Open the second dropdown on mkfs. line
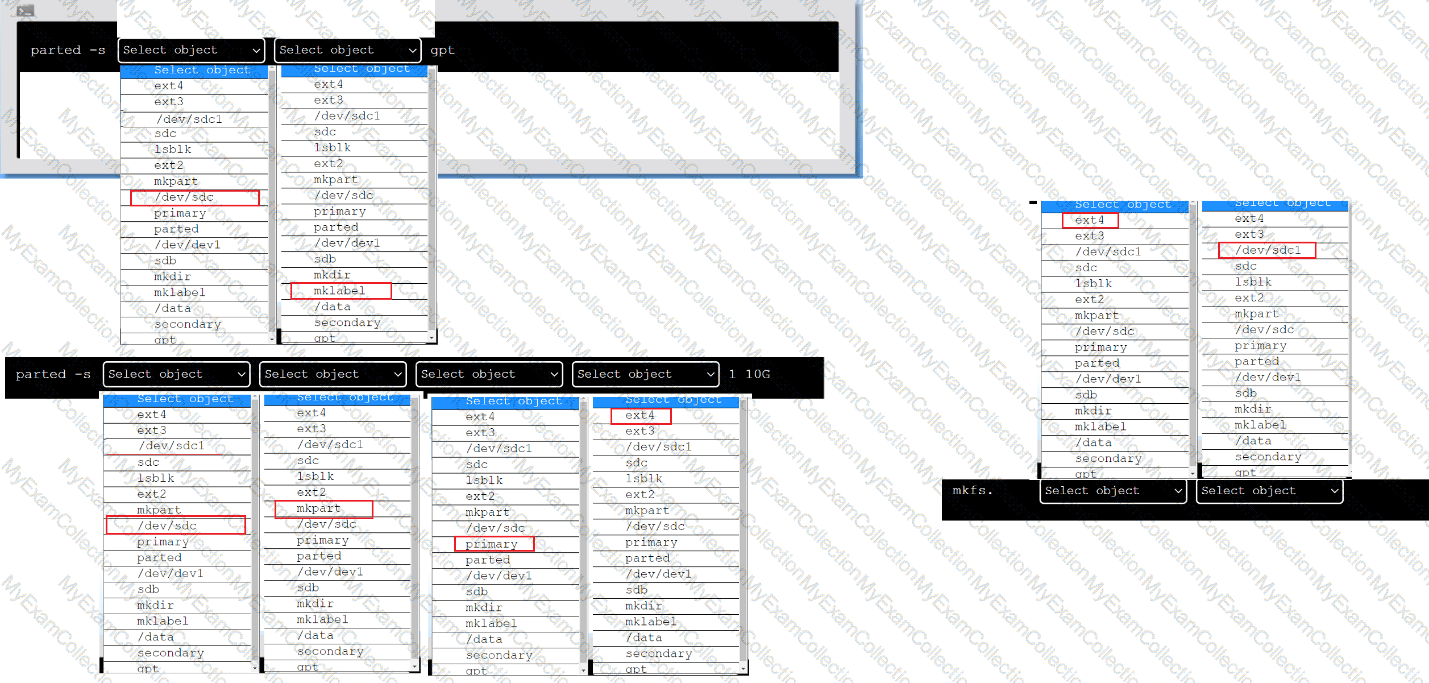Viewport: 1429px width, 683px height. [1269, 491]
